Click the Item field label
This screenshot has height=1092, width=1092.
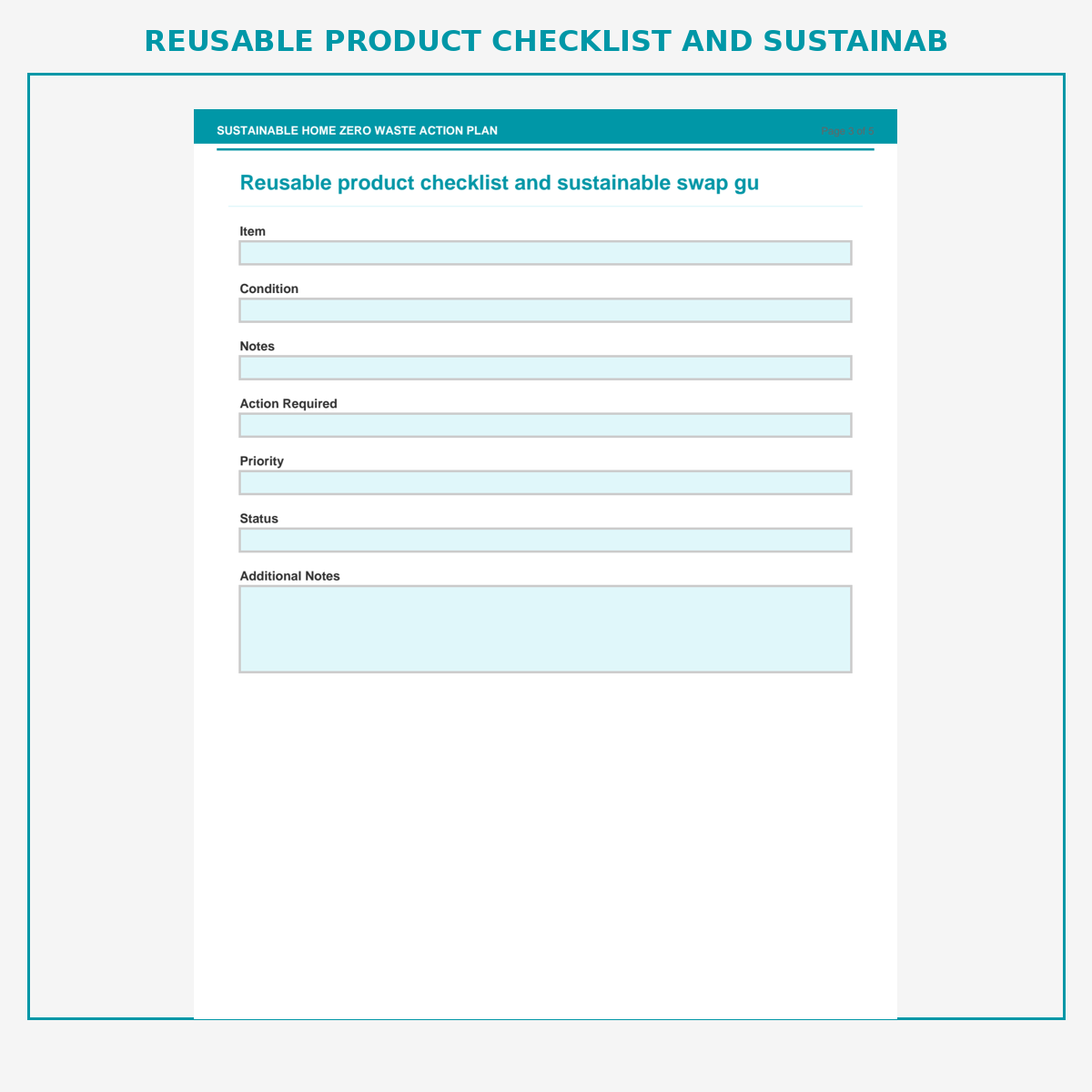[253, 231]
